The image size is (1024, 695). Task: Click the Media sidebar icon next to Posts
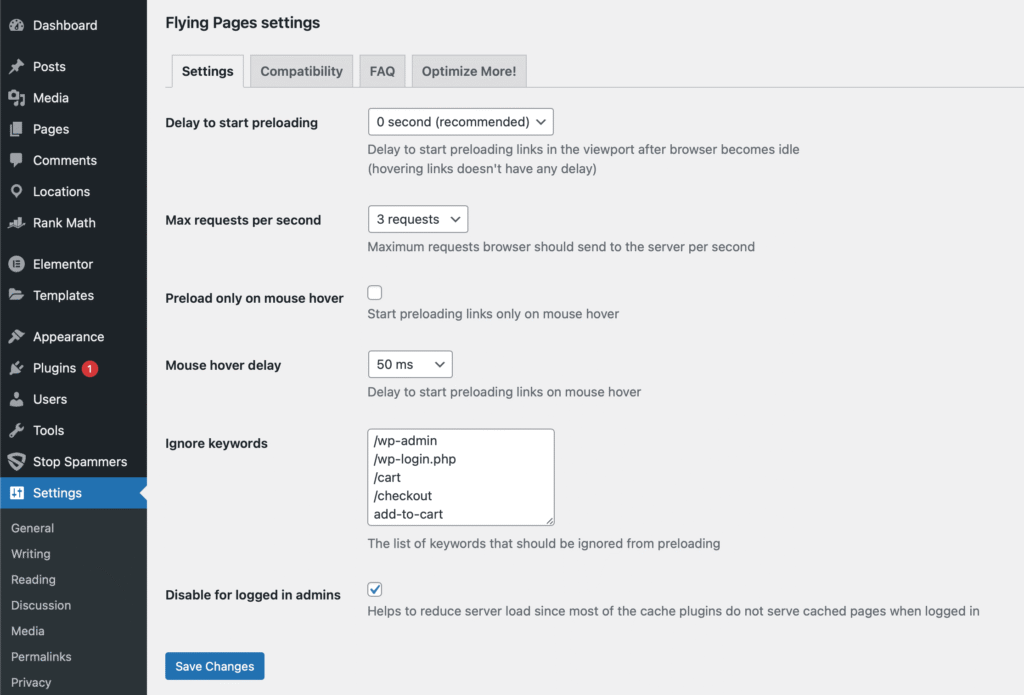pyautogui.click(x=16, y=97)
